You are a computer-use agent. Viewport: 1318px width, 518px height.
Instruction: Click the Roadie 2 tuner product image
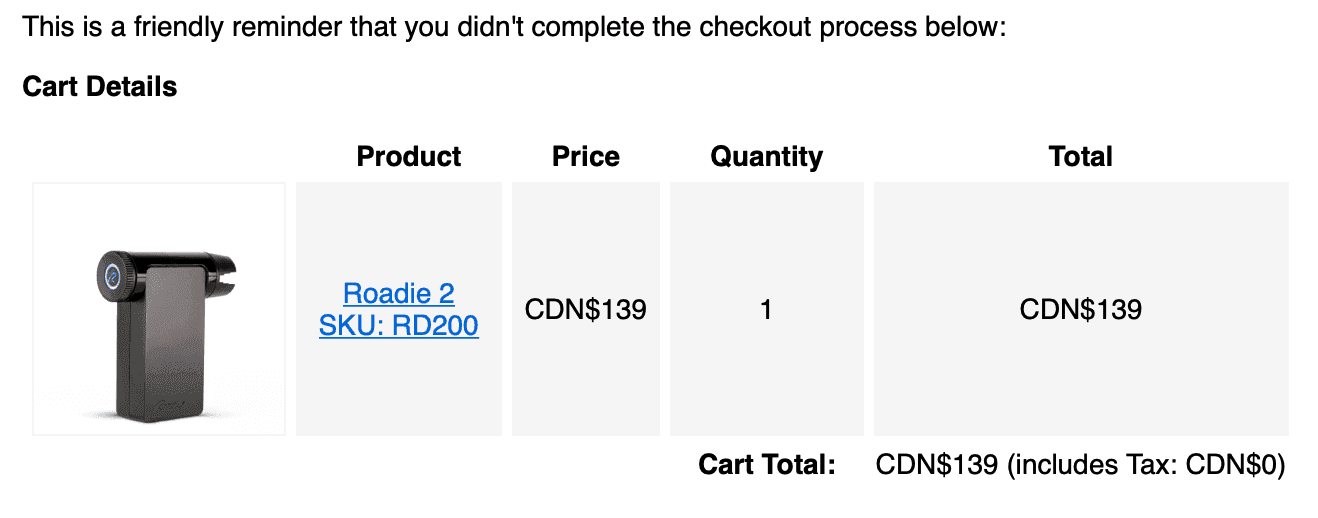[159, 309]
